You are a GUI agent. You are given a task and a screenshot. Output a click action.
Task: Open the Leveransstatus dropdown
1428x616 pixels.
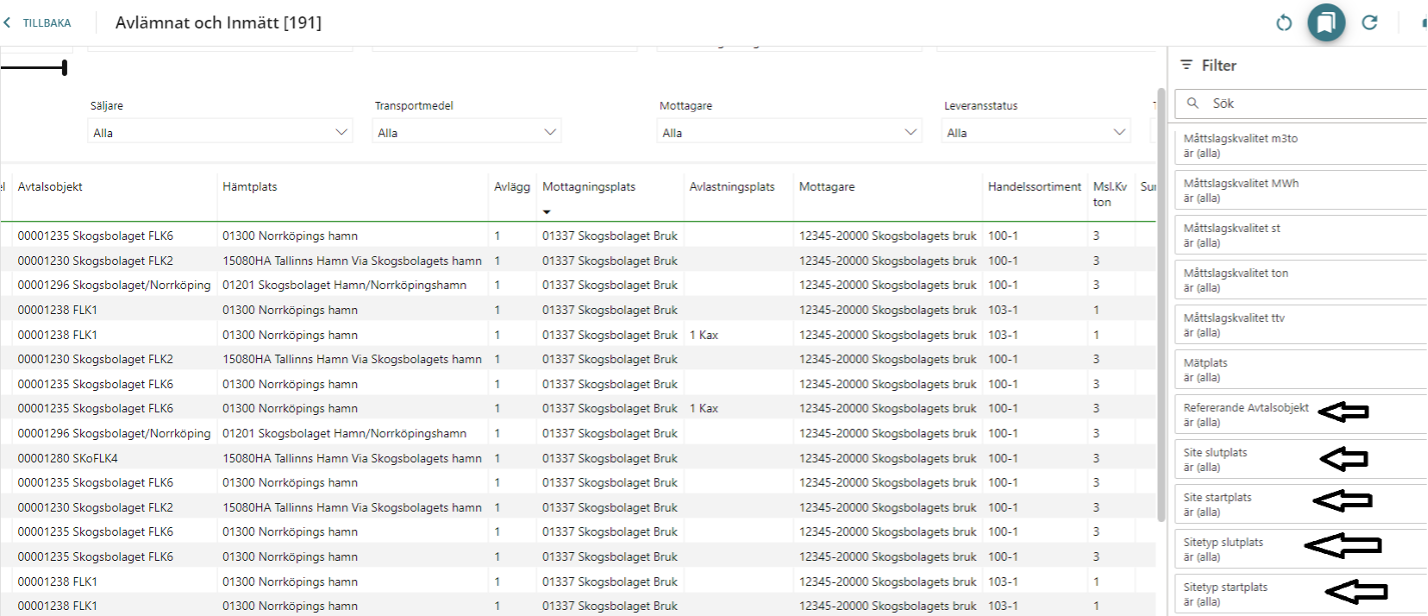click(x=1037, y=132)
